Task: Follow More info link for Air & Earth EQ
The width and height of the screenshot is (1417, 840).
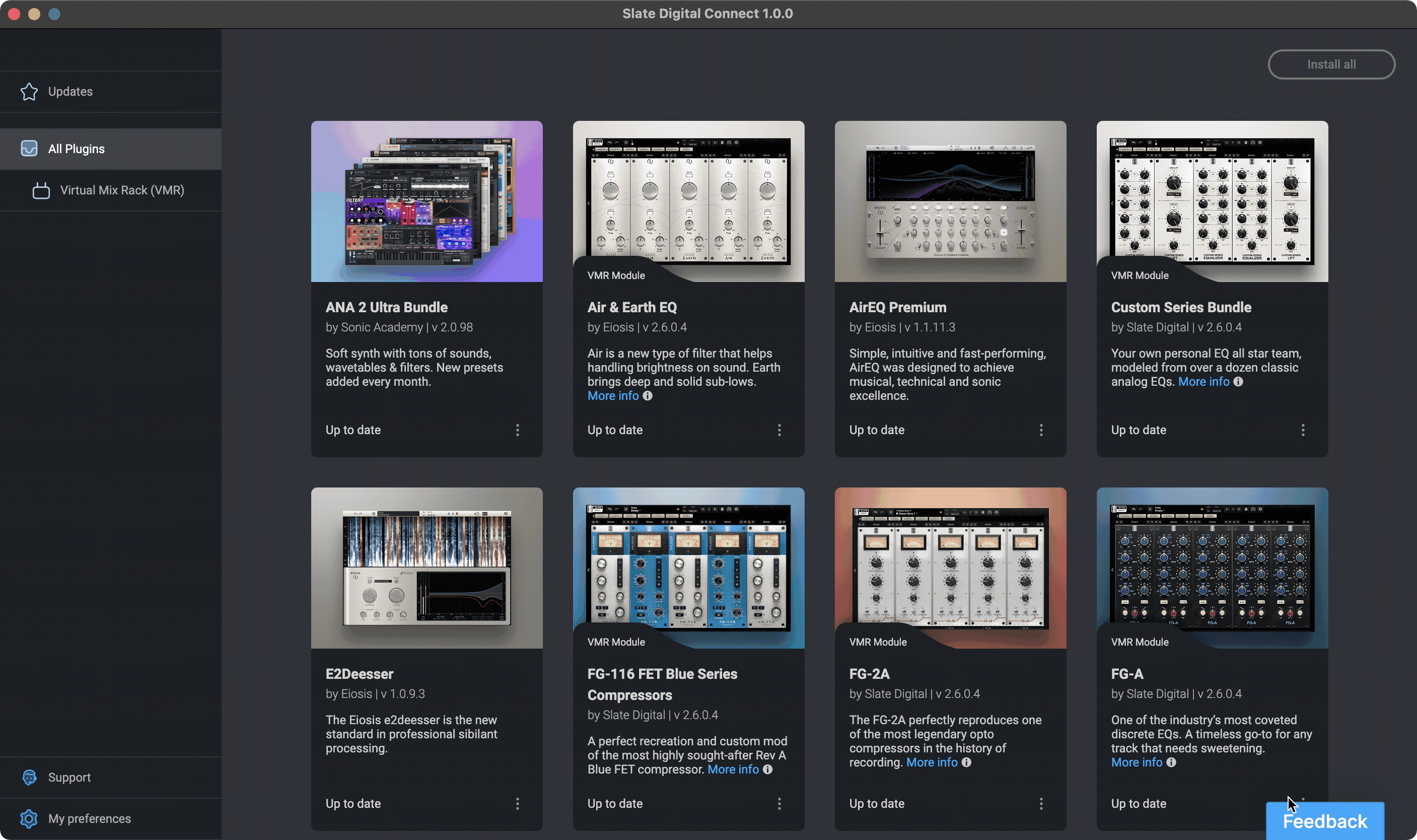Action: [613, 396]
